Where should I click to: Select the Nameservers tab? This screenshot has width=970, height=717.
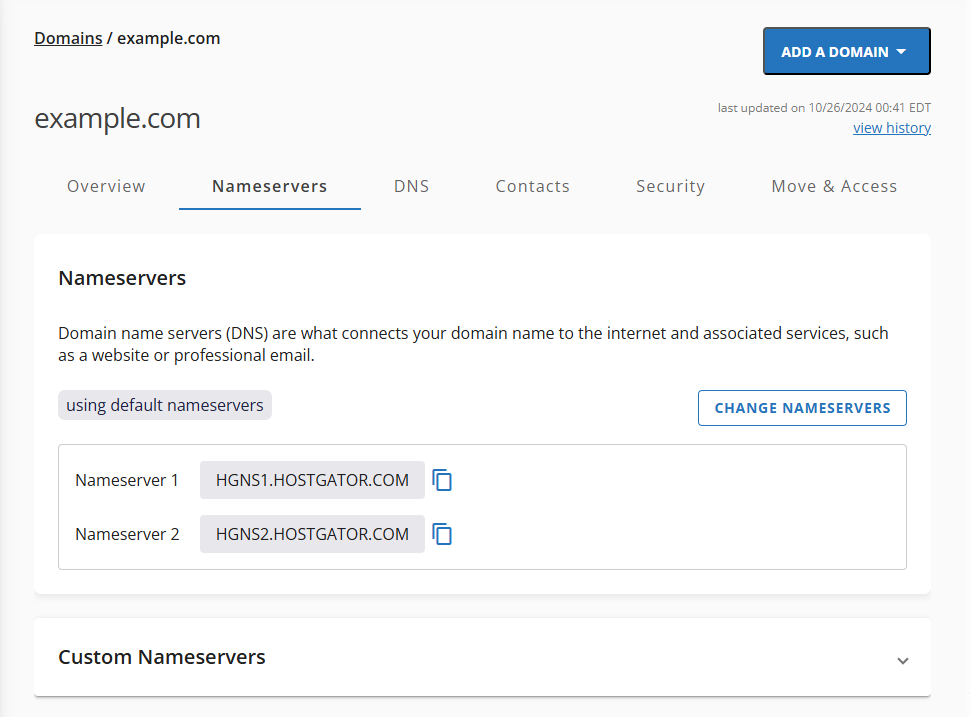pyautogui.click(x=269, y=186)
